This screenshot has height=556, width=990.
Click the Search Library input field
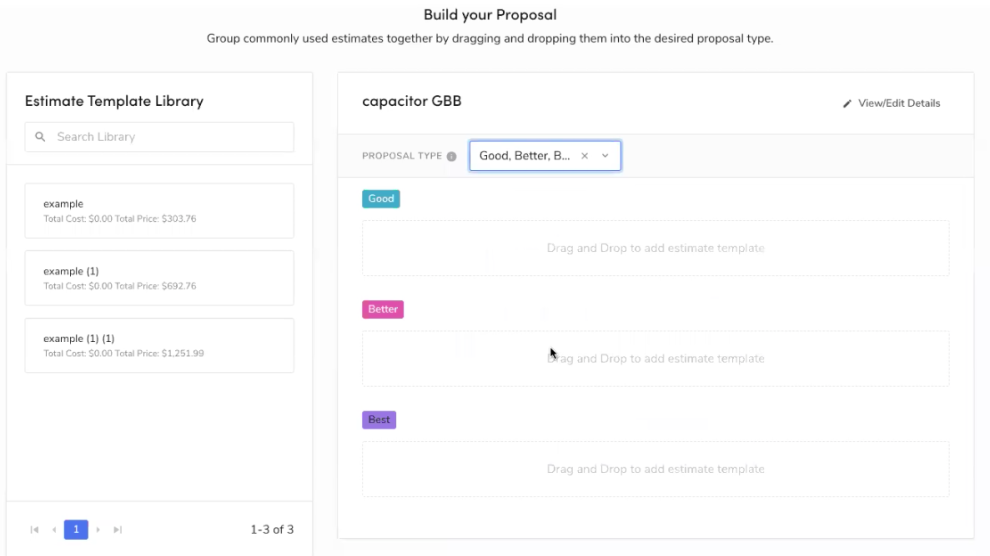coord(170,137)
